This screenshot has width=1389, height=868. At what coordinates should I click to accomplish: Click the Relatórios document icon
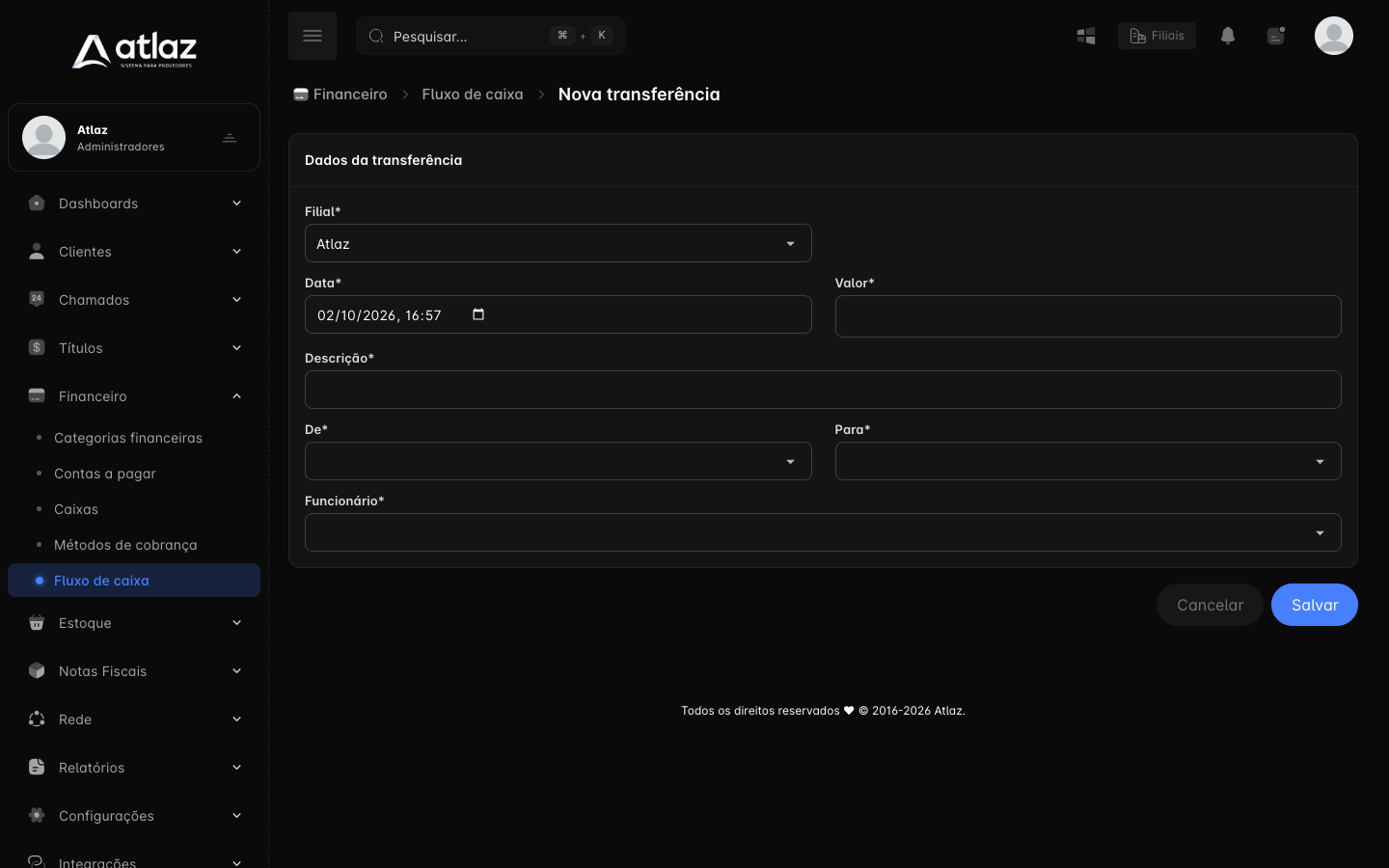pyautogui.click(x=37, y=767)
